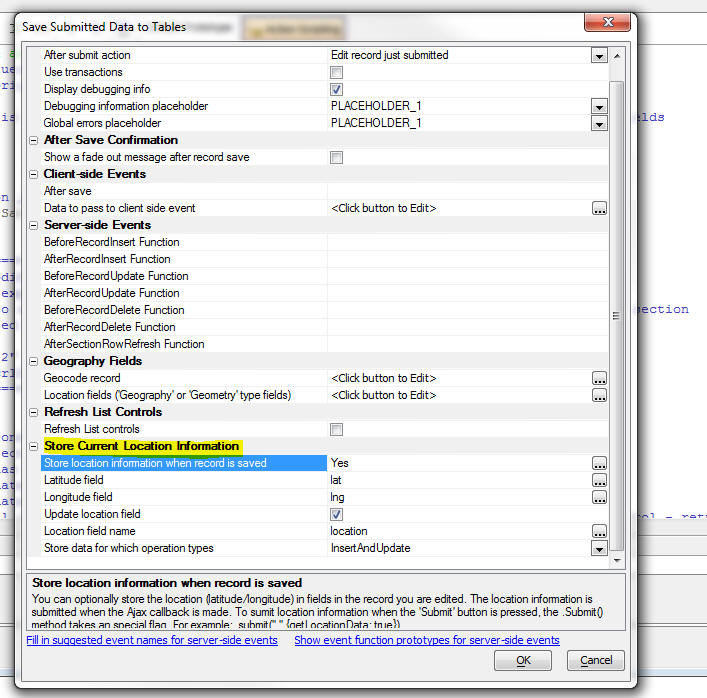Screen dimensions: 707x698
Task: Uncheck Update location field checkbox
Action: point(336,514)
